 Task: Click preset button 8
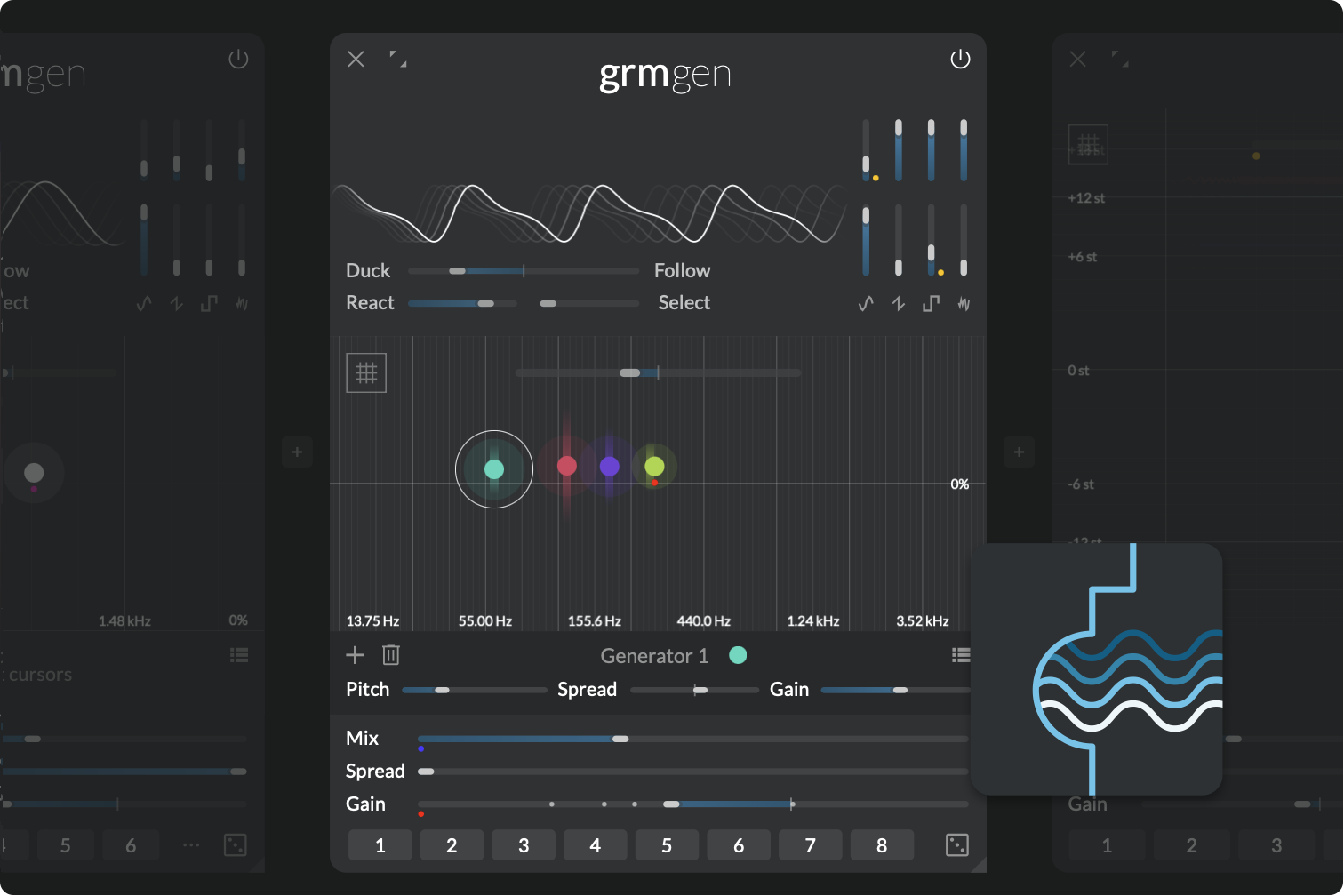pyautogui.click(x=882, y=845)
